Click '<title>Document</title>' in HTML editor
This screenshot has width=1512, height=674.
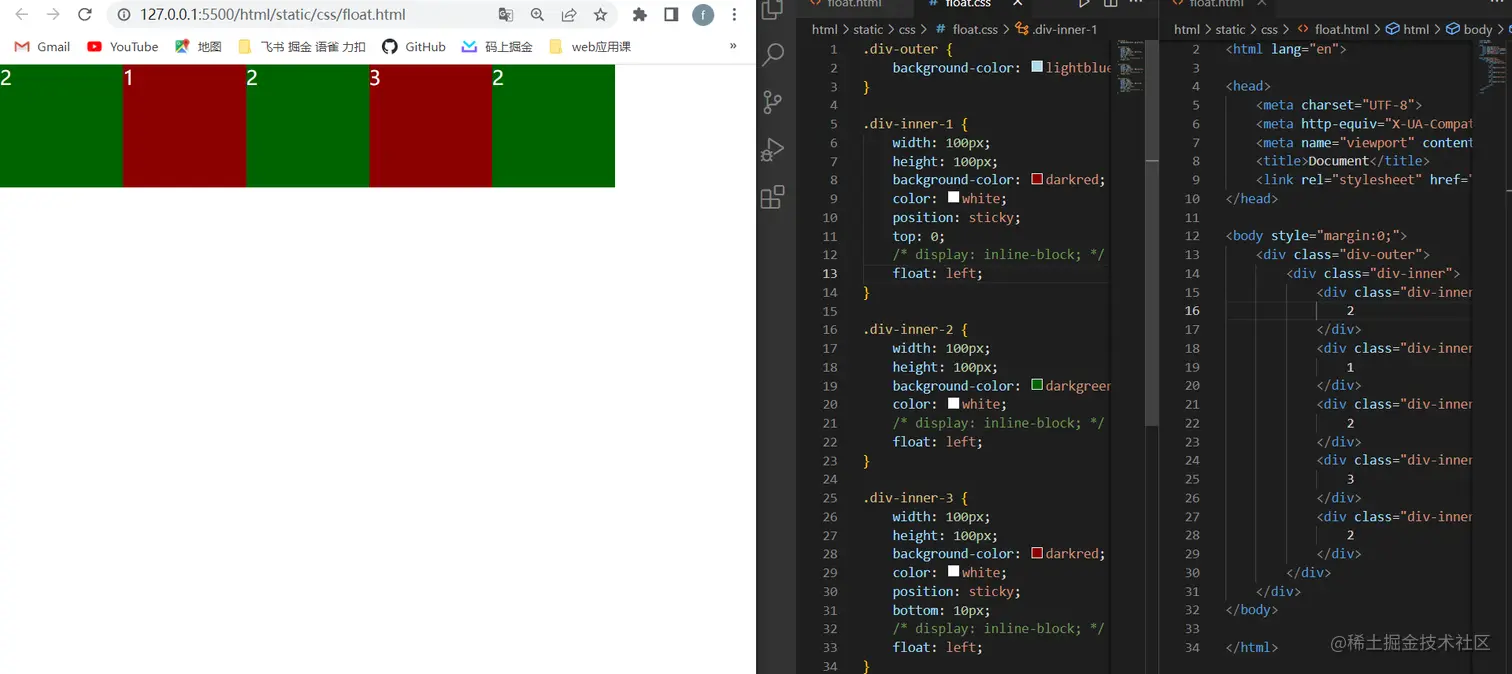(1343, 161)
